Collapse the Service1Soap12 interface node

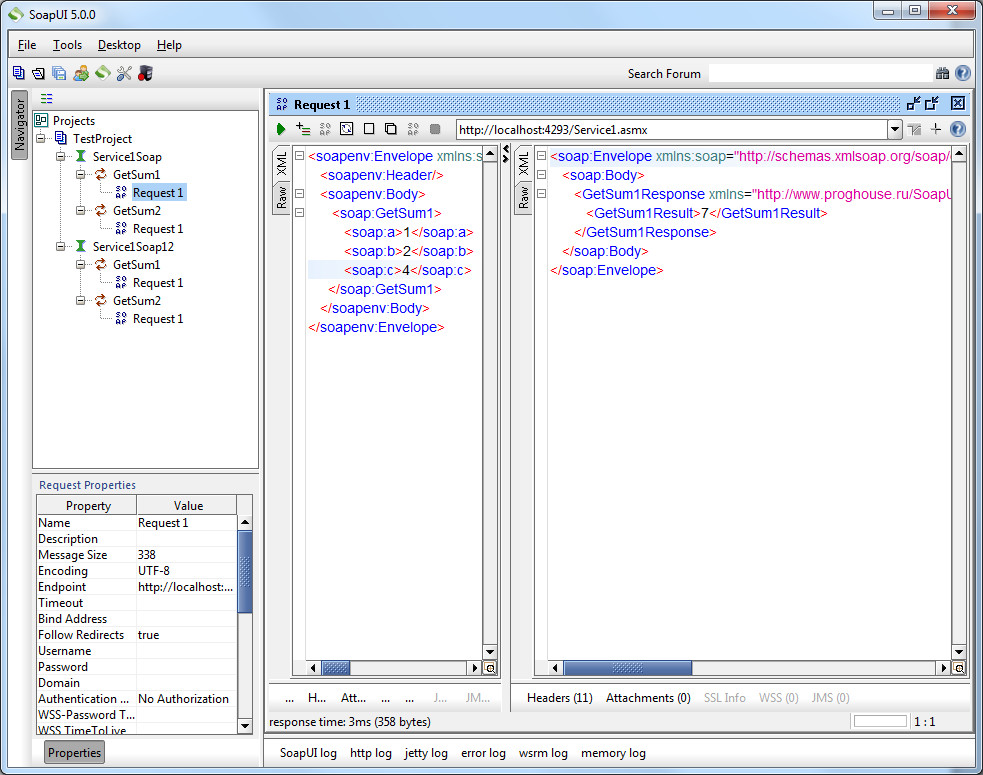tap(61, 247)
